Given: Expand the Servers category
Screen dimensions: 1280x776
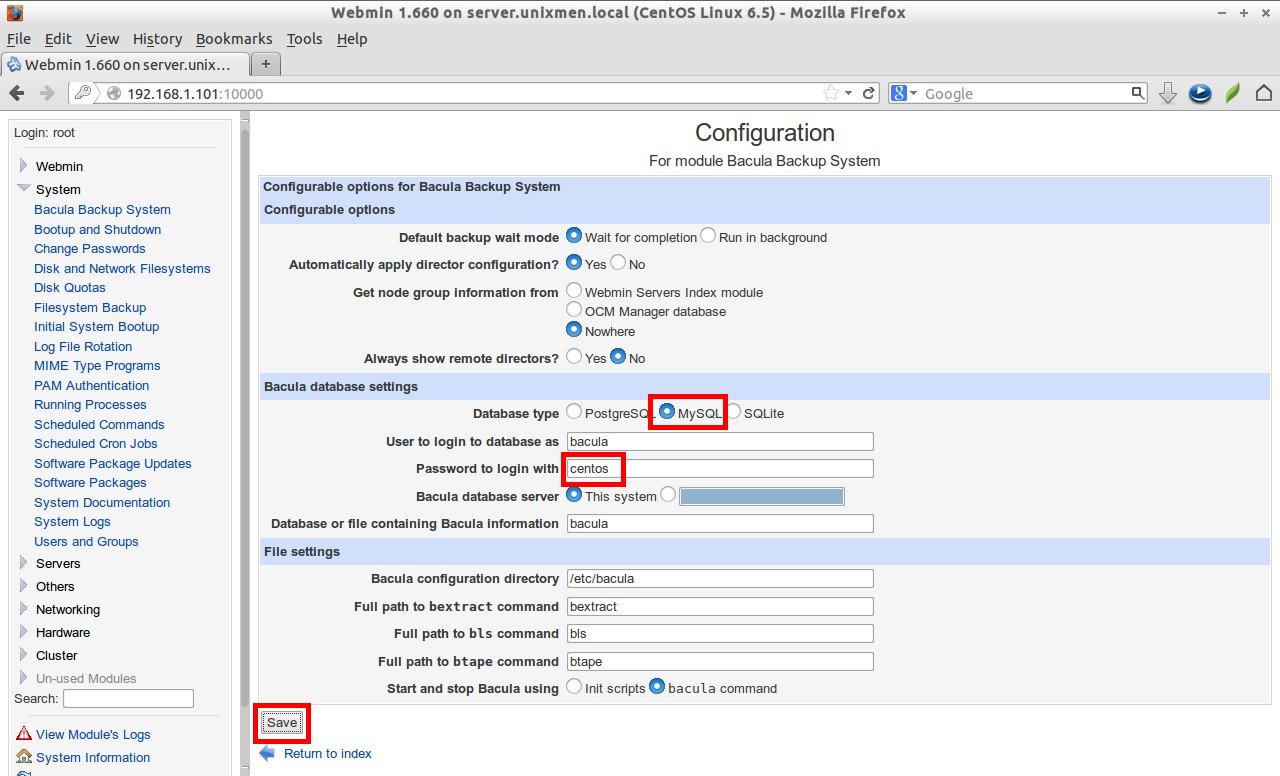Looking at the screenshot, I should tap(24, 563).
